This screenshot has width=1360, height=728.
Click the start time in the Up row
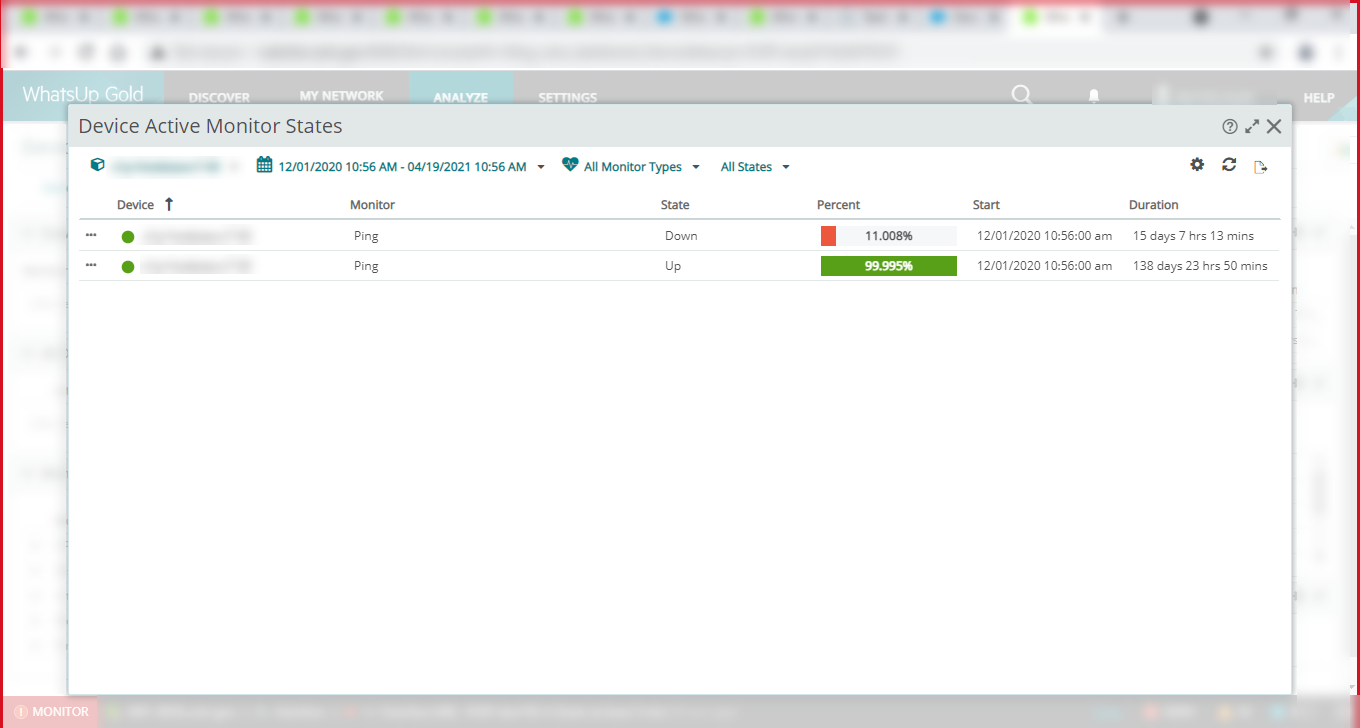point(1044,266)
